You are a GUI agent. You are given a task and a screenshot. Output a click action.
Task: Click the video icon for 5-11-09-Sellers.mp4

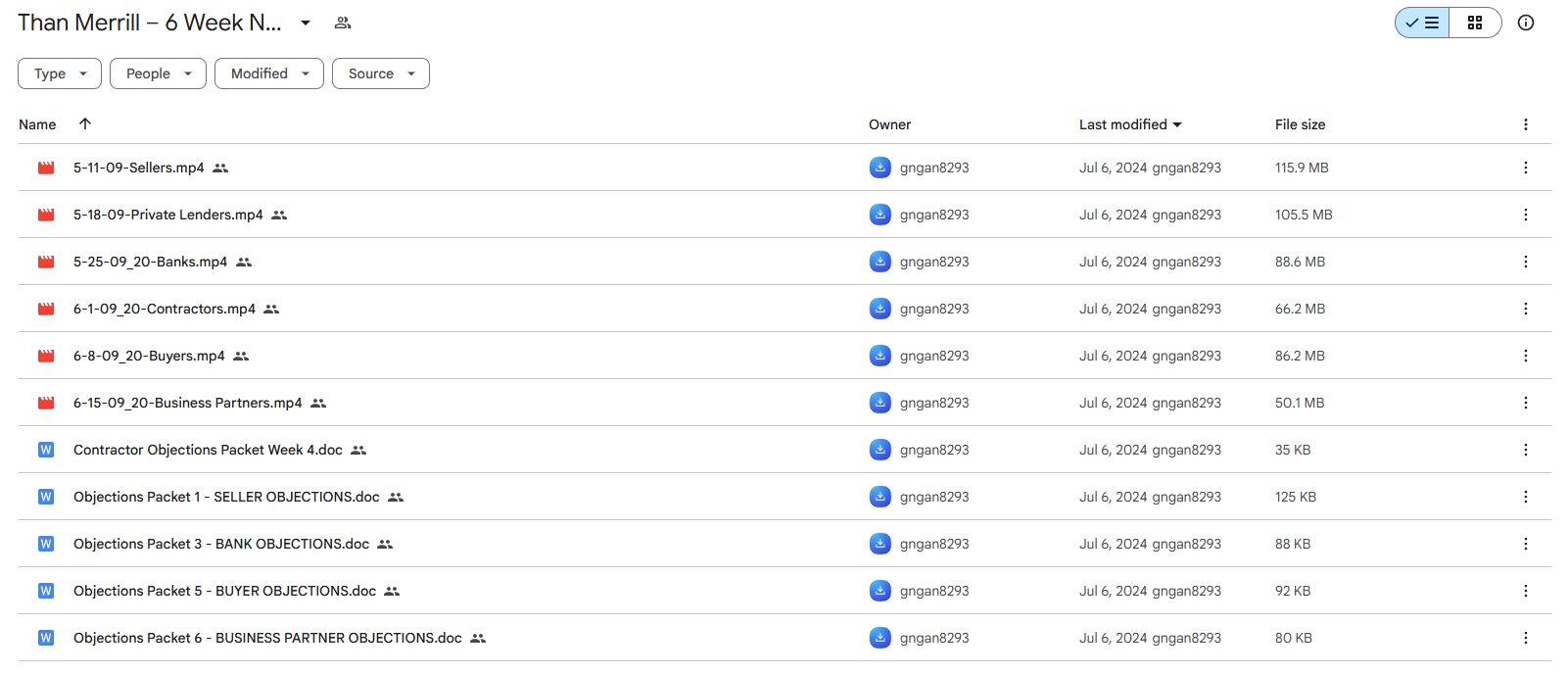coord(46,168)
